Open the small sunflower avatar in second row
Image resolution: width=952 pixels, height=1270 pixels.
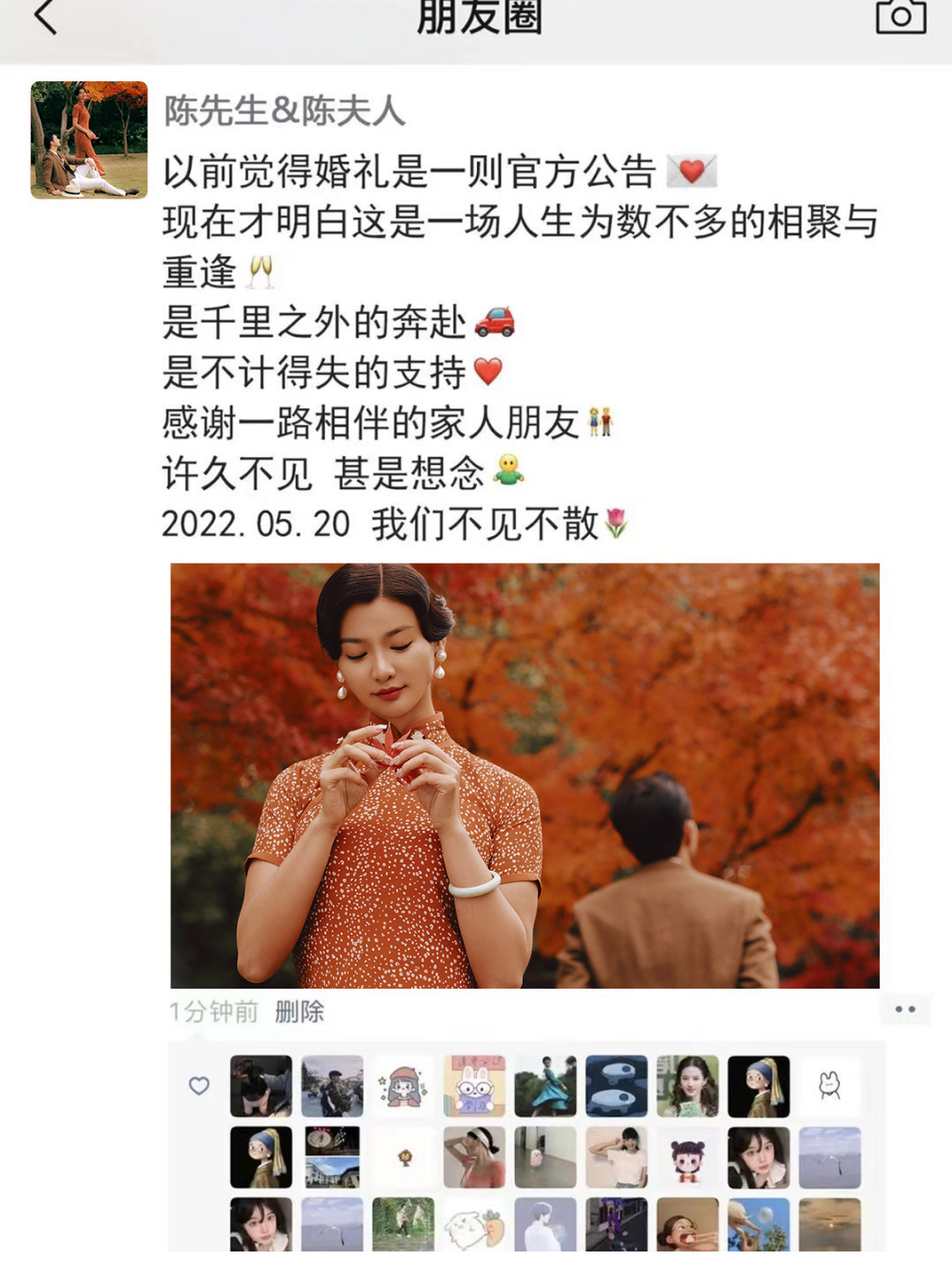coord(404,1157)
